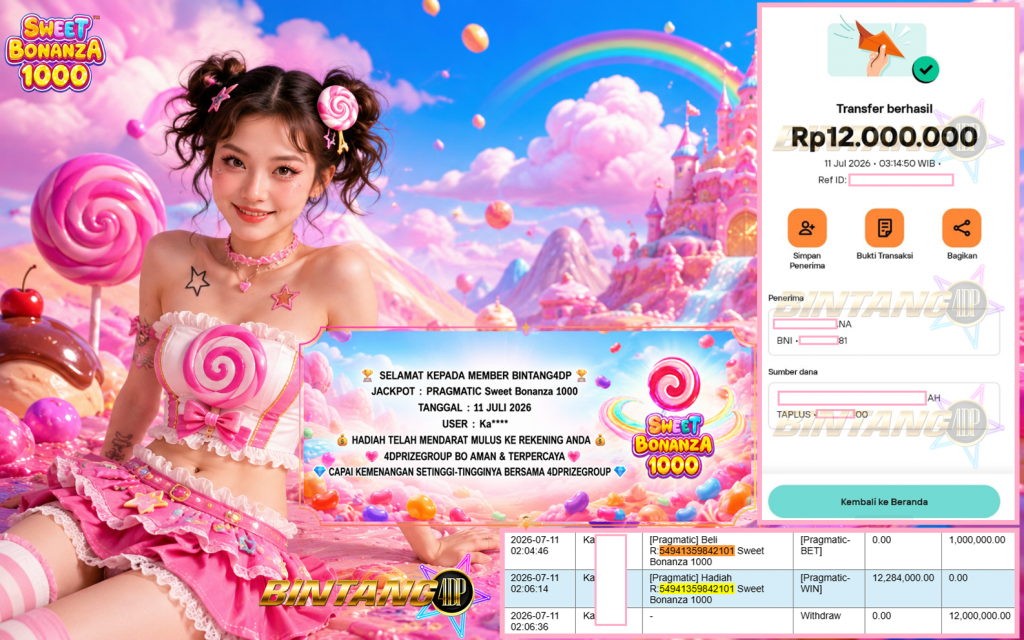Click the USER Ka**** line

tap(475, 424)
